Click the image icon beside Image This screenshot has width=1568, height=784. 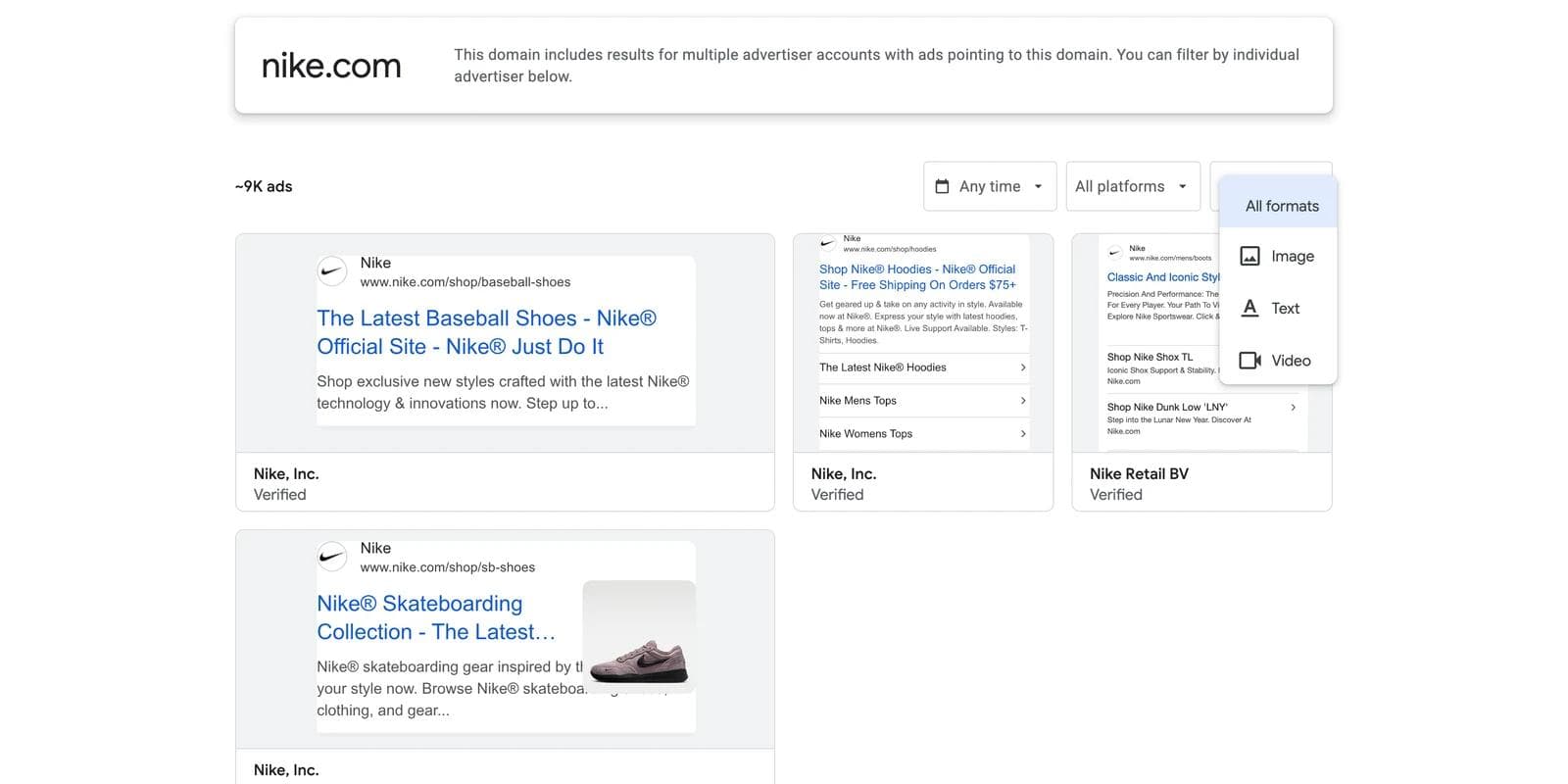(x=1250, y=256)
